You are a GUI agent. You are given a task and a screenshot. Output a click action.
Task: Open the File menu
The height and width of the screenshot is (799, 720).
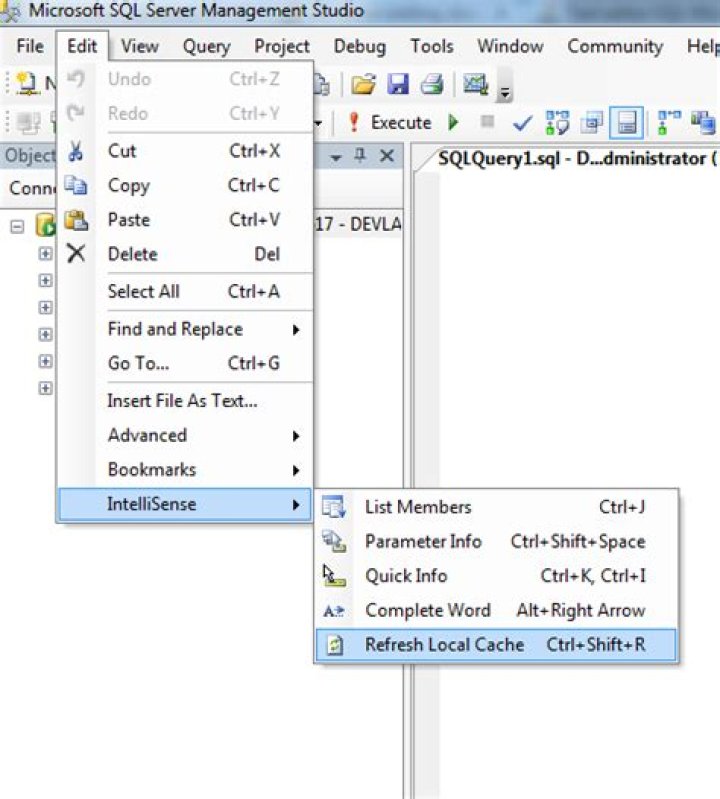[x=30, y=46]
